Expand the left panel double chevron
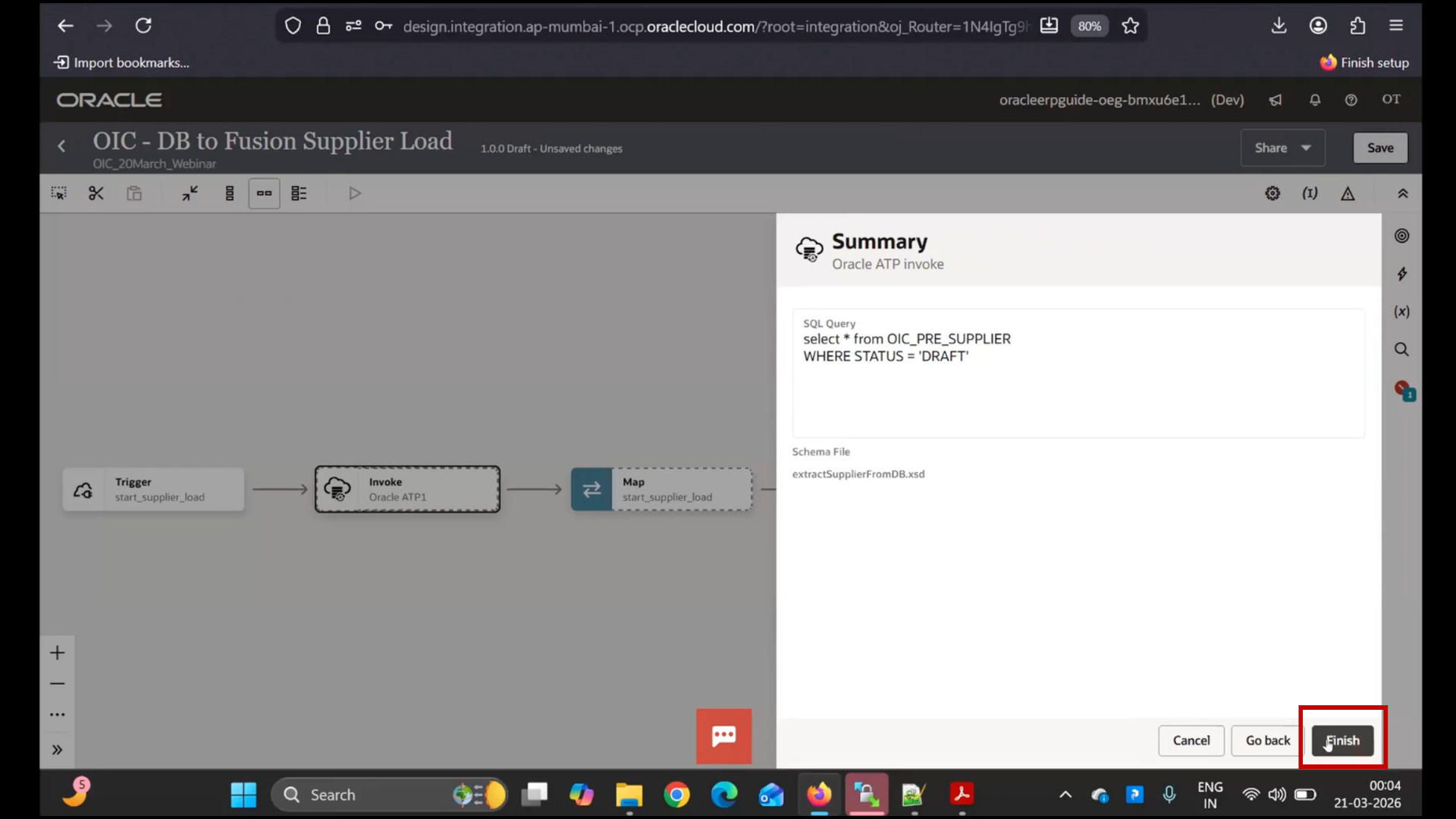 57,750
